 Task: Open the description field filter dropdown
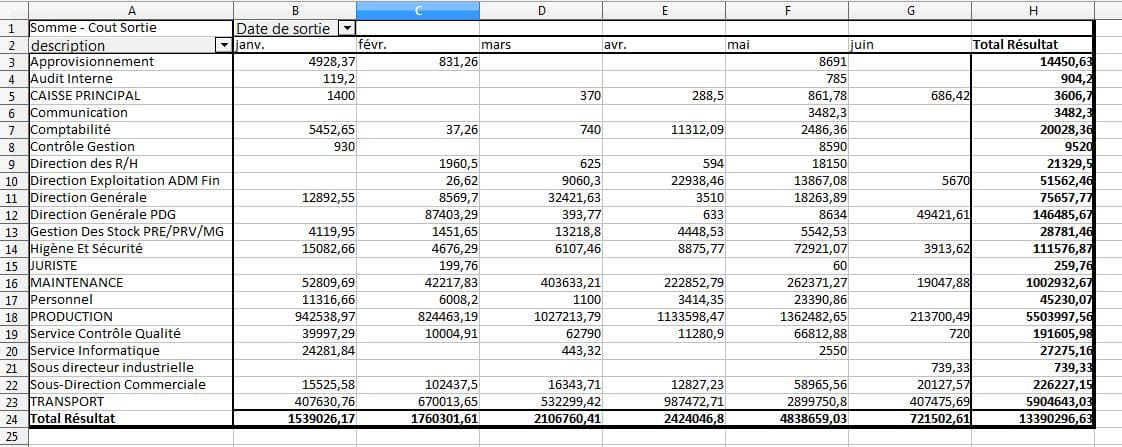(223, 45)
